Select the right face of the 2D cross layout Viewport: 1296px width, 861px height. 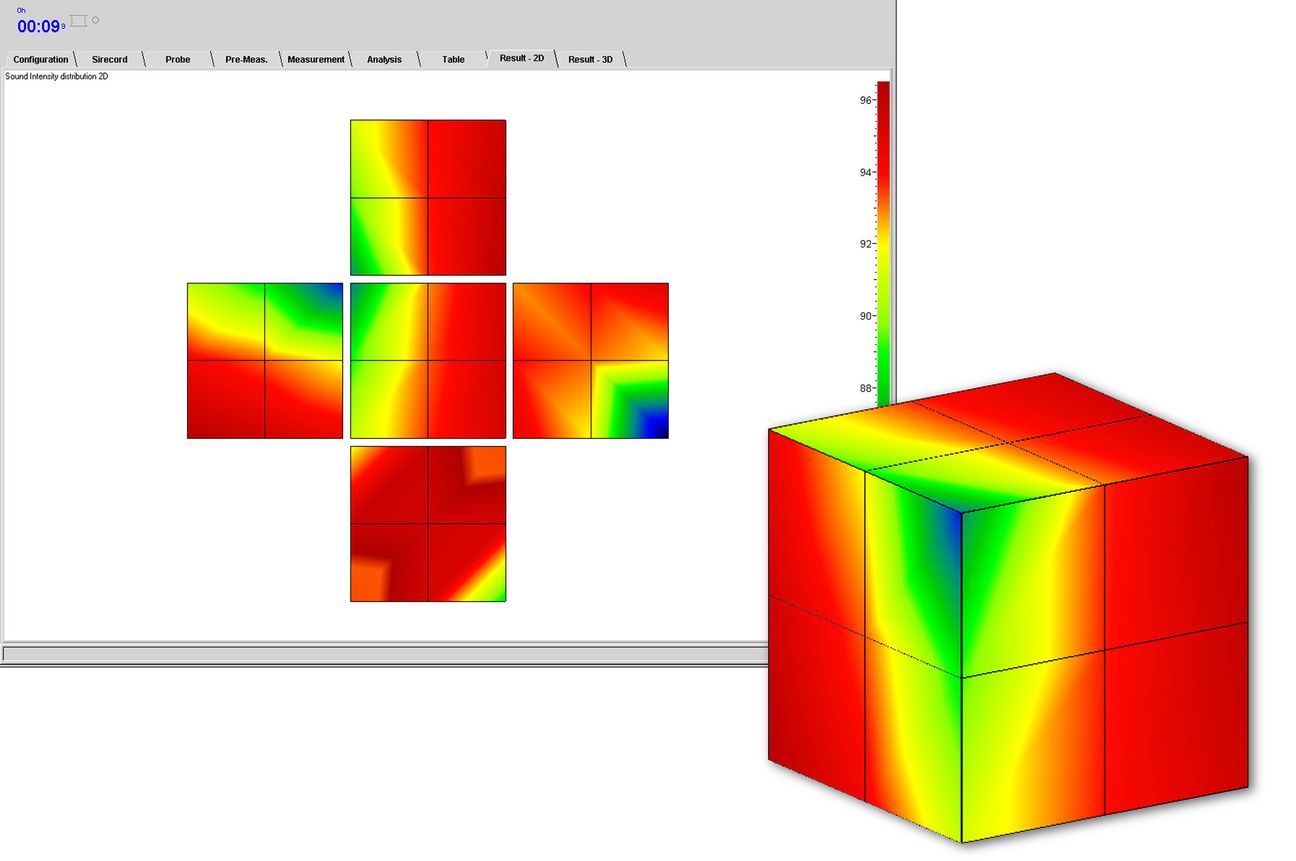[x=591, y=361]
